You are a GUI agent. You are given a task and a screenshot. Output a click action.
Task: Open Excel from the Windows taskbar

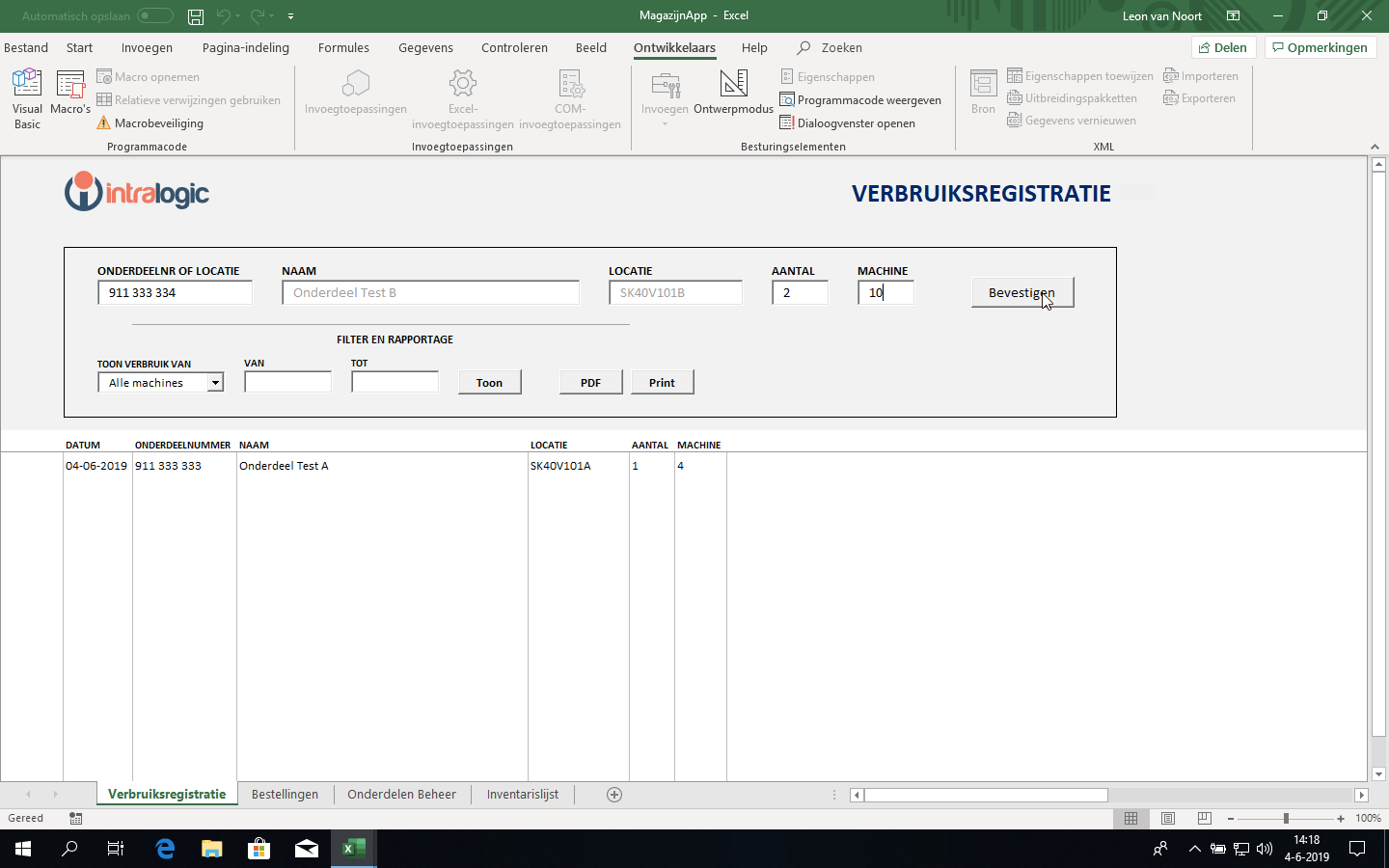click(x=353, y=849)
